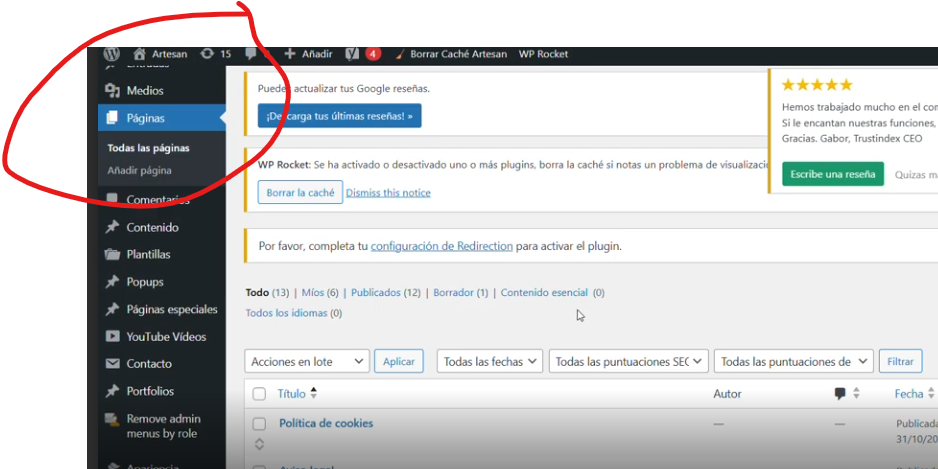Open the configuración de Redirection link
This screenshot has width=938, height=469.
point(441,246)
